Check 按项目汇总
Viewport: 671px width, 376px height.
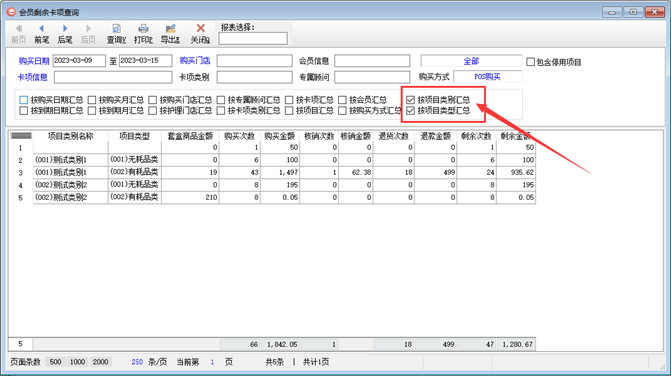pyautogui.click(x=289, y=111)
